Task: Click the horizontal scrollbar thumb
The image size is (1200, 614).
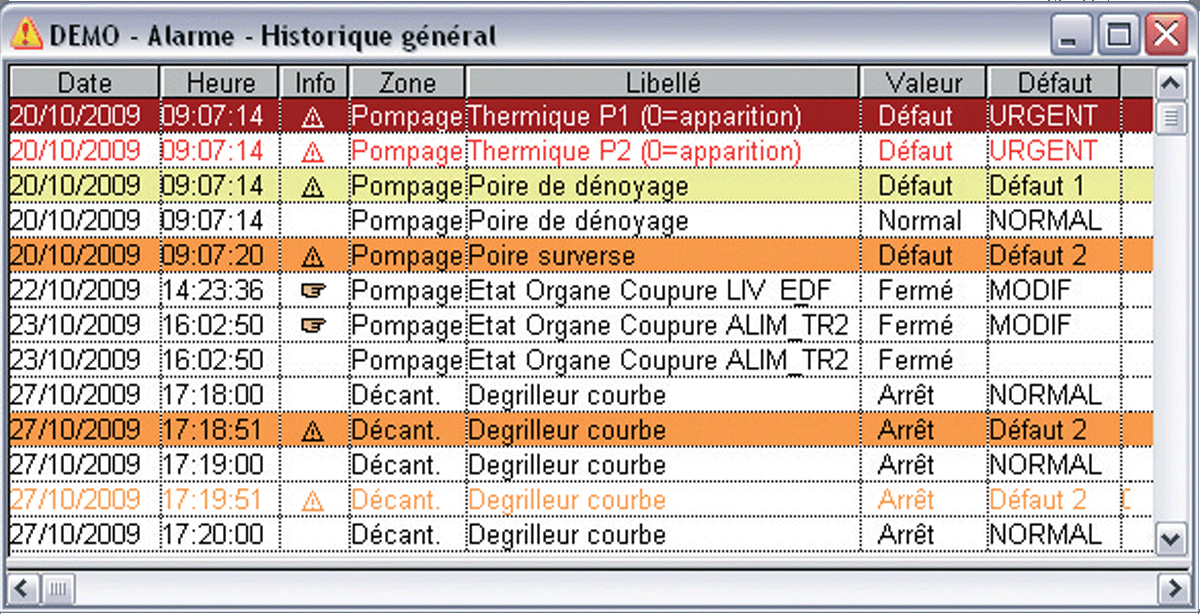Action: coord(59,587)
